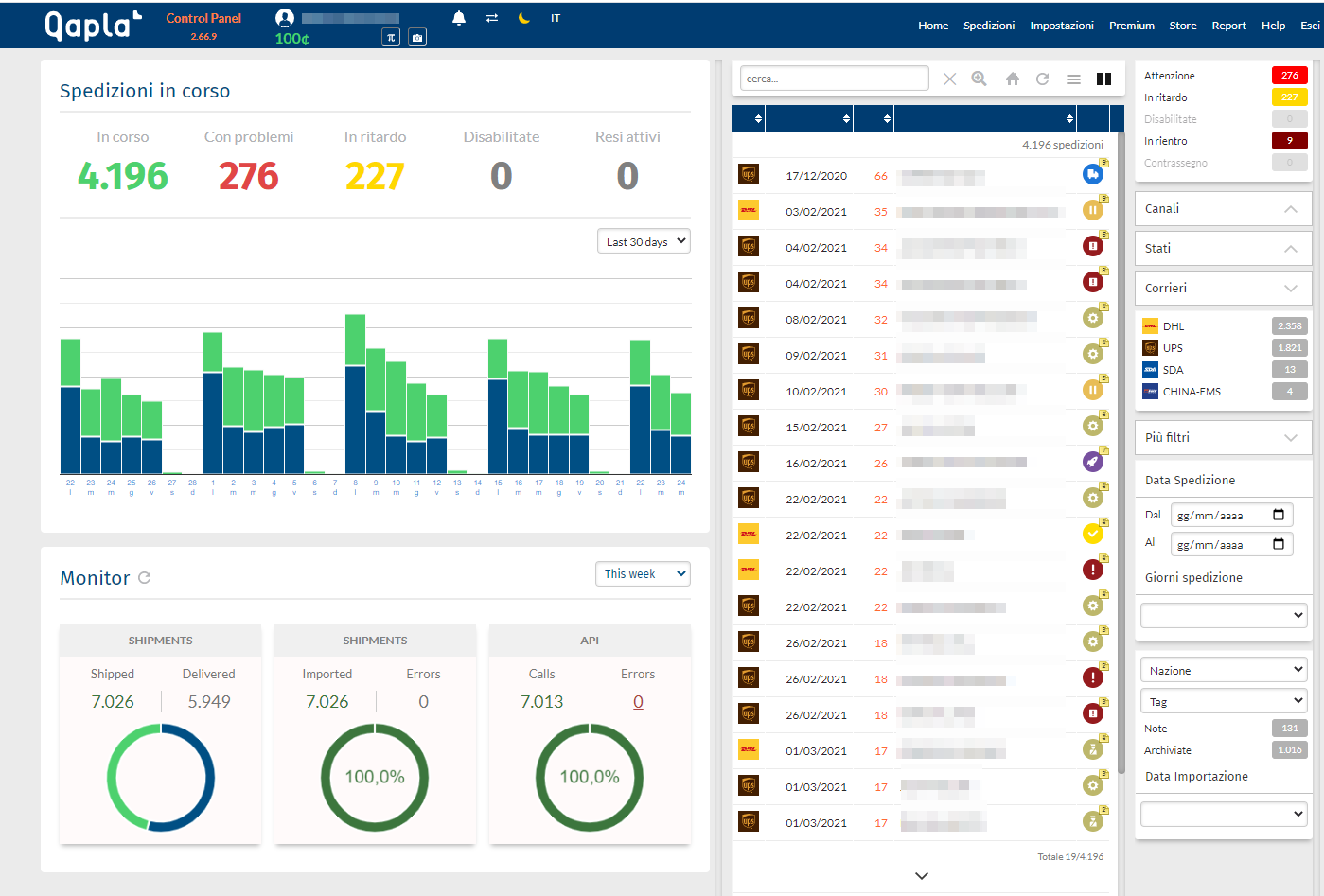Collapse the Stati section
The image size is (1324, 896).
tap(1223, 249)
